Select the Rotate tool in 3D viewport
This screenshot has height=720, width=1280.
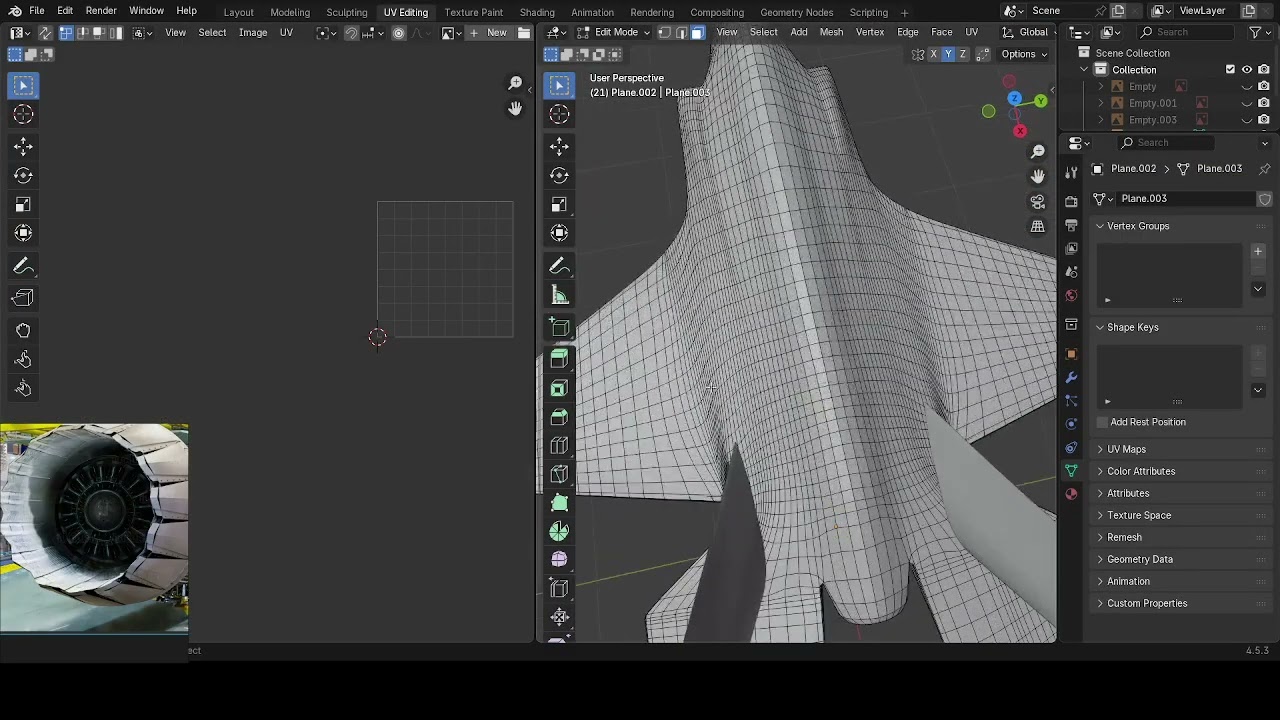click(x=559, y=176)
